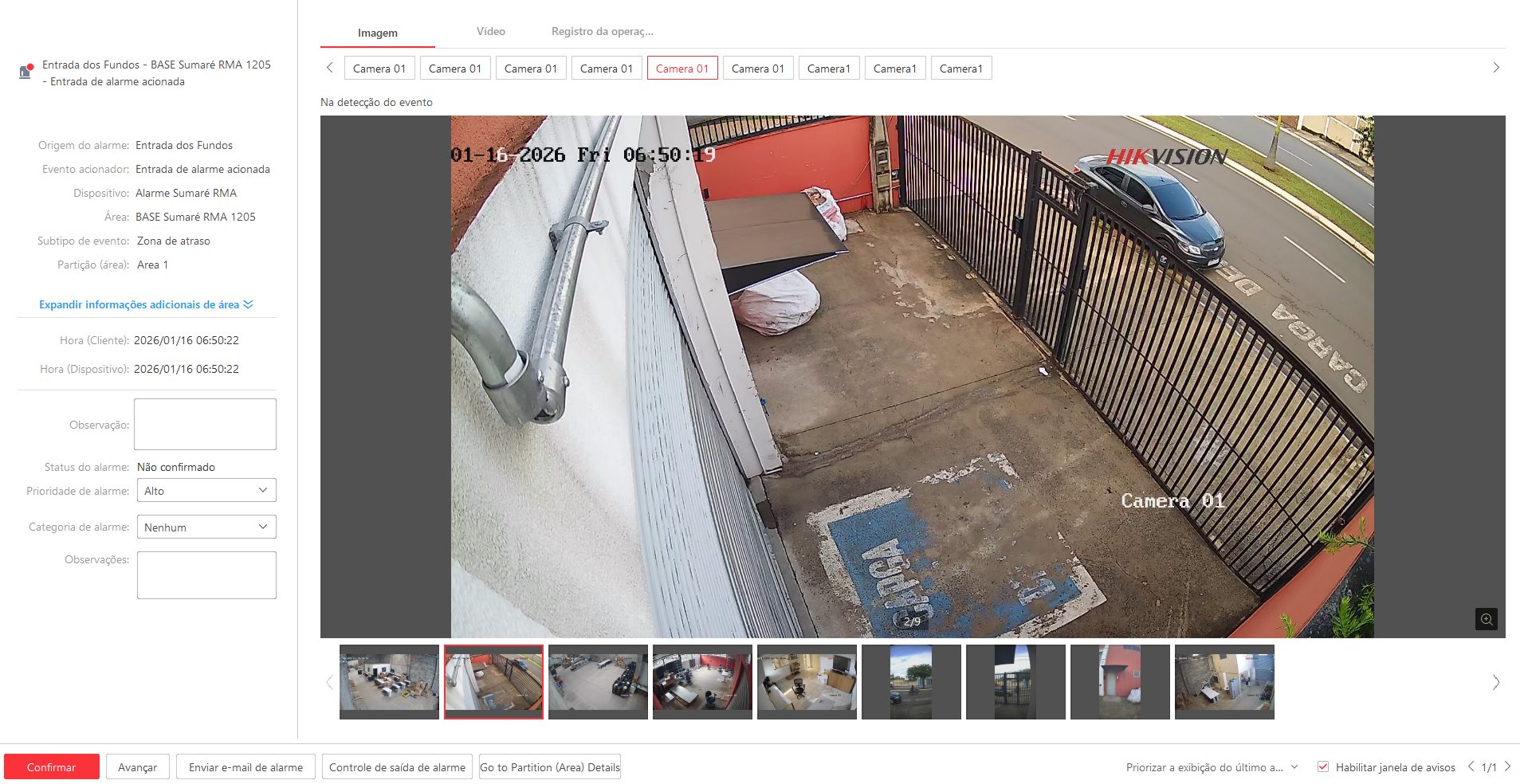Expand informações adicionais de área
The image size is (1520, 784).
146,304
